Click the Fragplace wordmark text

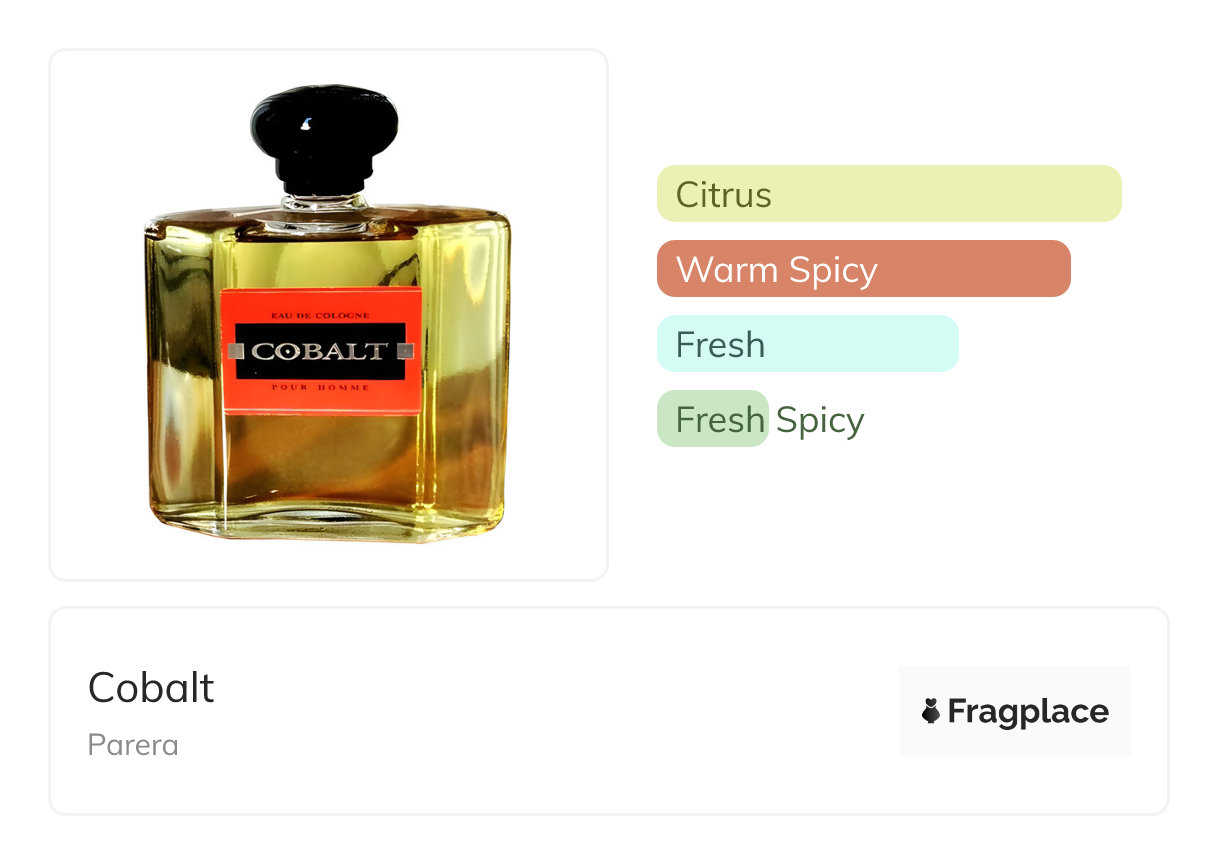1028,712
